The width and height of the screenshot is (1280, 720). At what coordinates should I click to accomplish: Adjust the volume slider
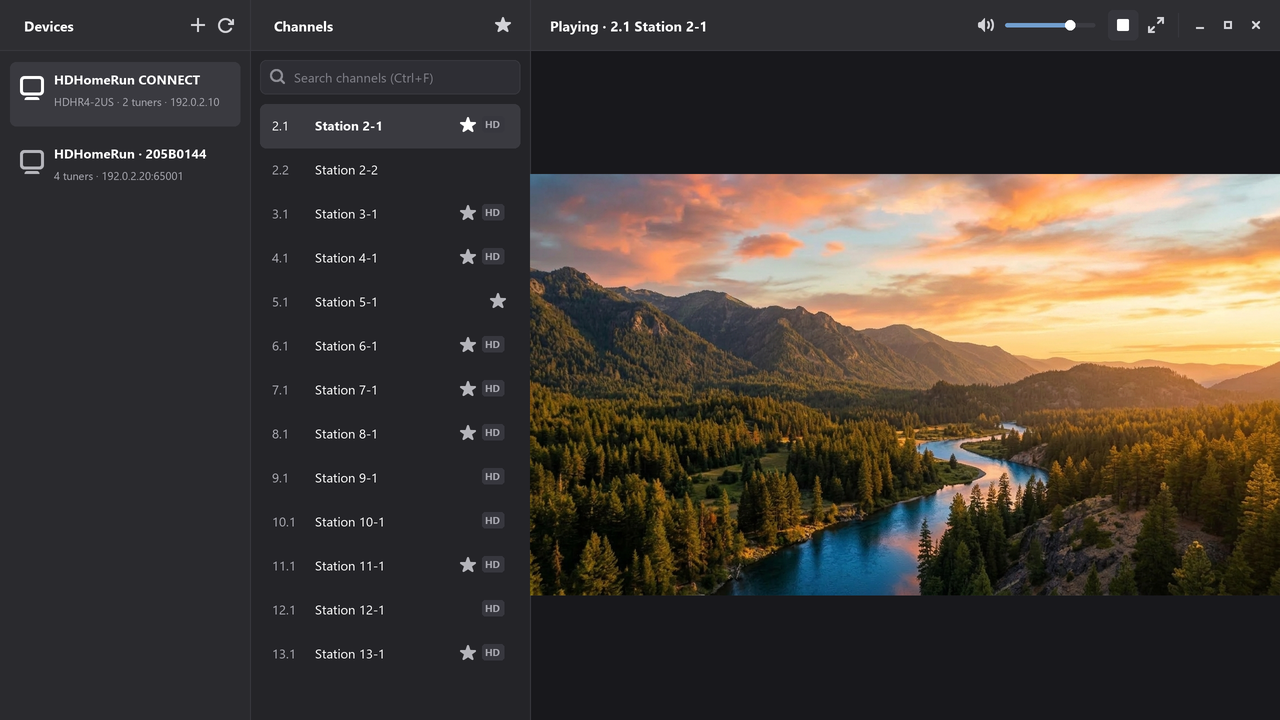tap(1050, 25)
